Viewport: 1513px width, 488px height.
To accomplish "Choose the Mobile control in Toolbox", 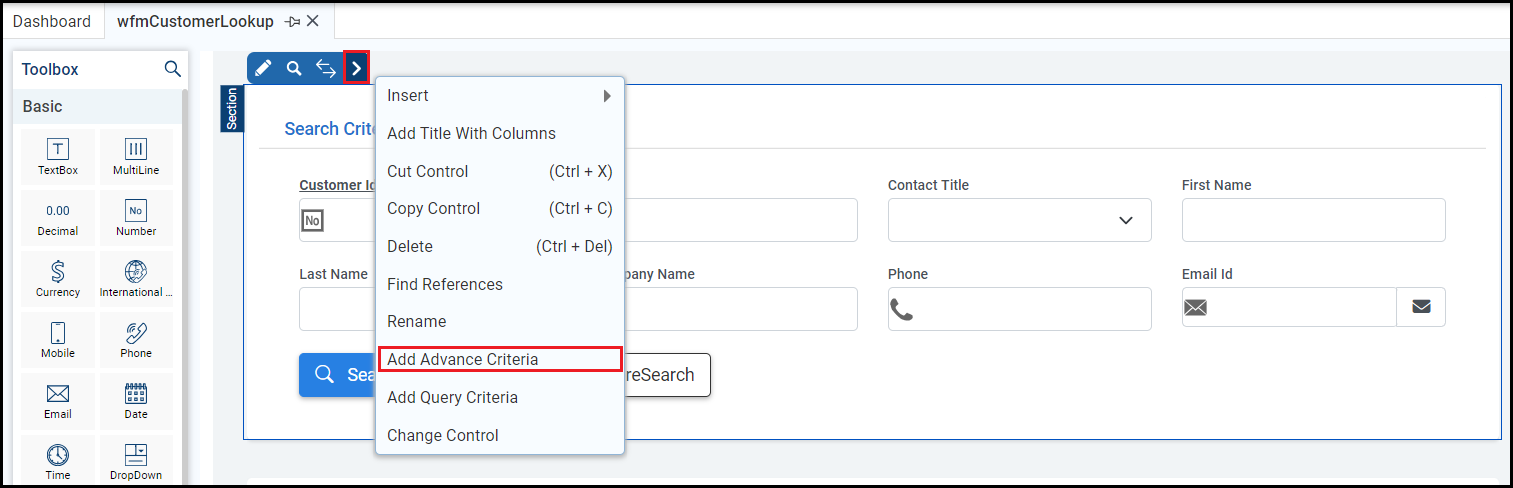I will click(x=58, y=340).
